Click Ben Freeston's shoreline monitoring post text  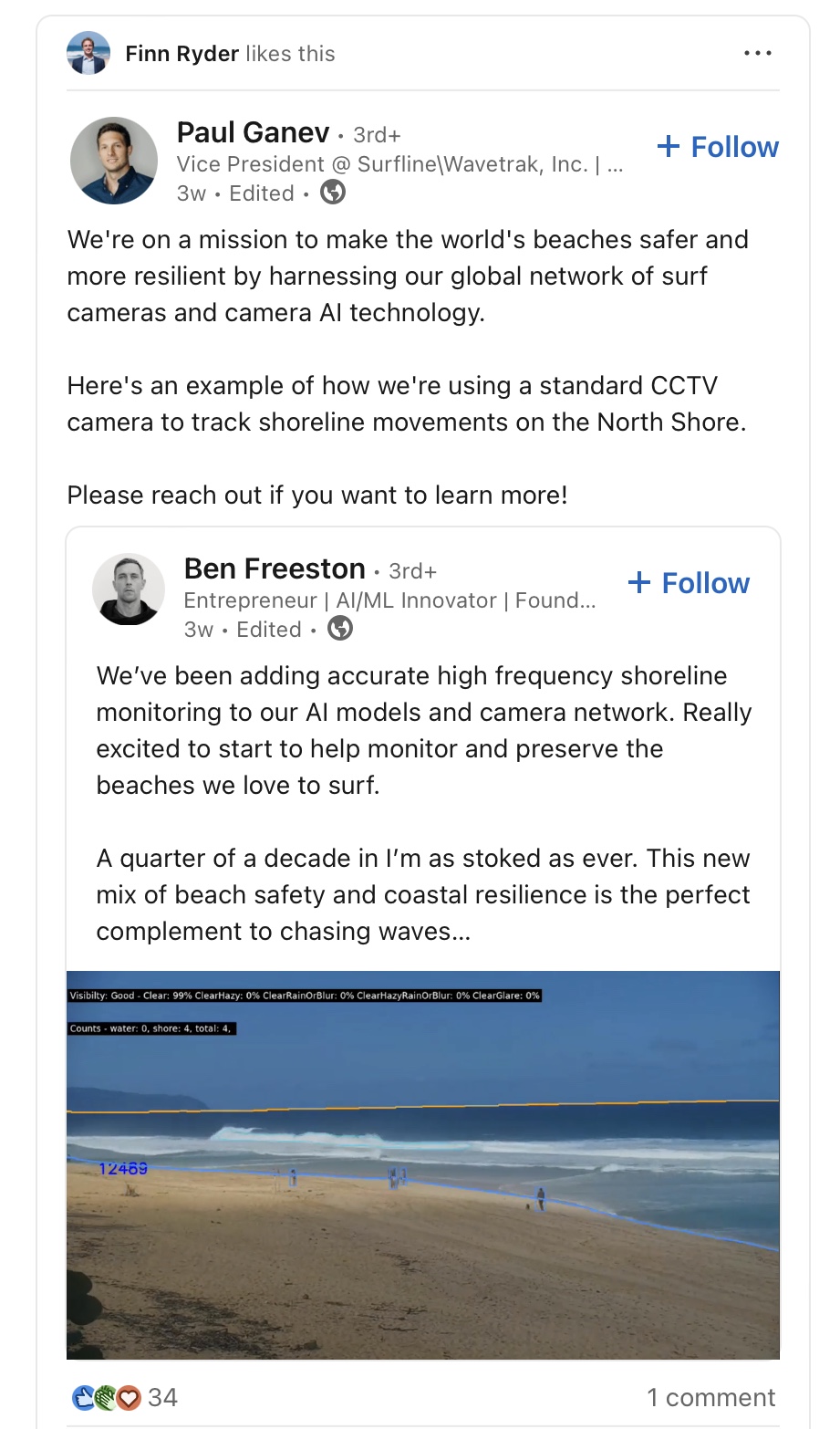423,730
